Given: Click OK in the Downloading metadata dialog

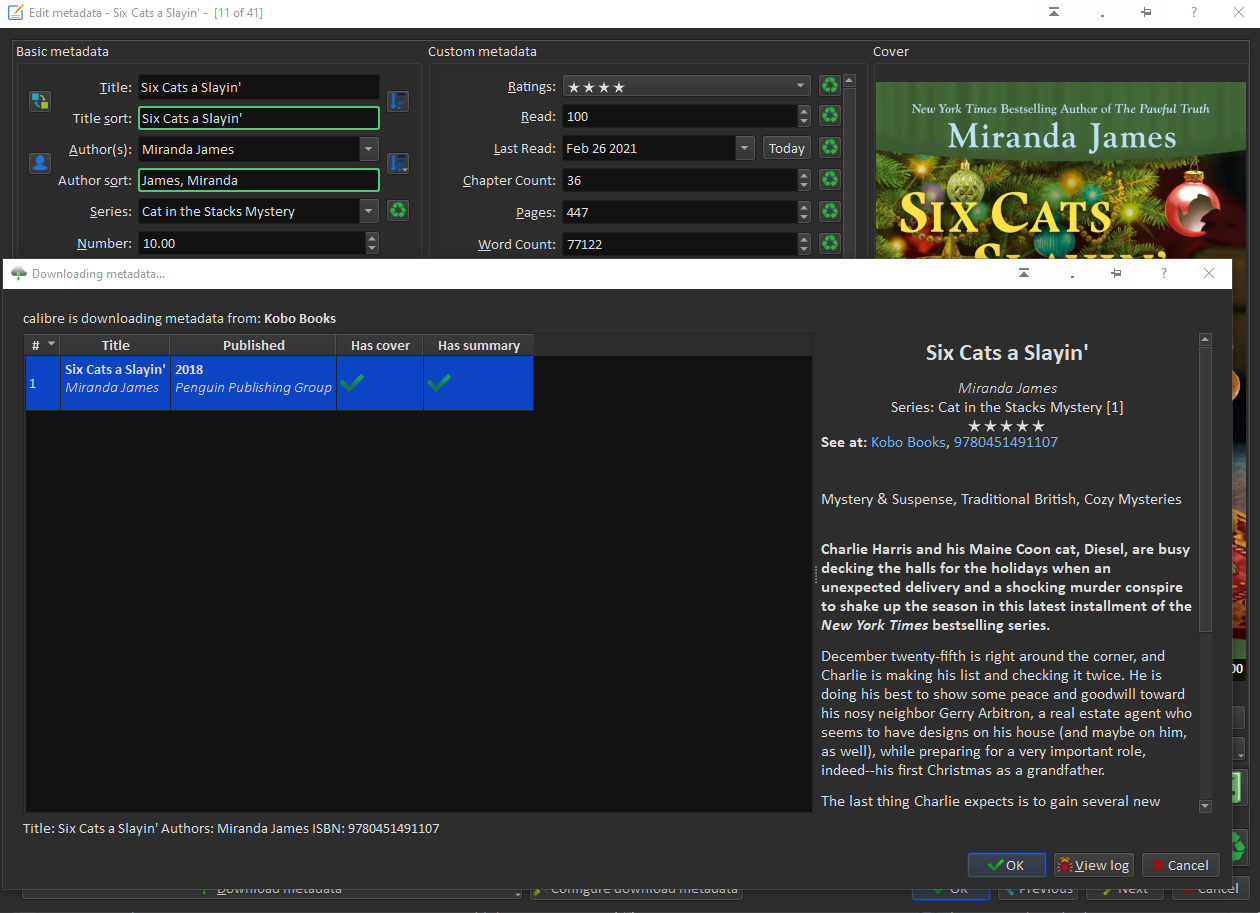Looking at the screenshot, I should (x=1007, y=865).
